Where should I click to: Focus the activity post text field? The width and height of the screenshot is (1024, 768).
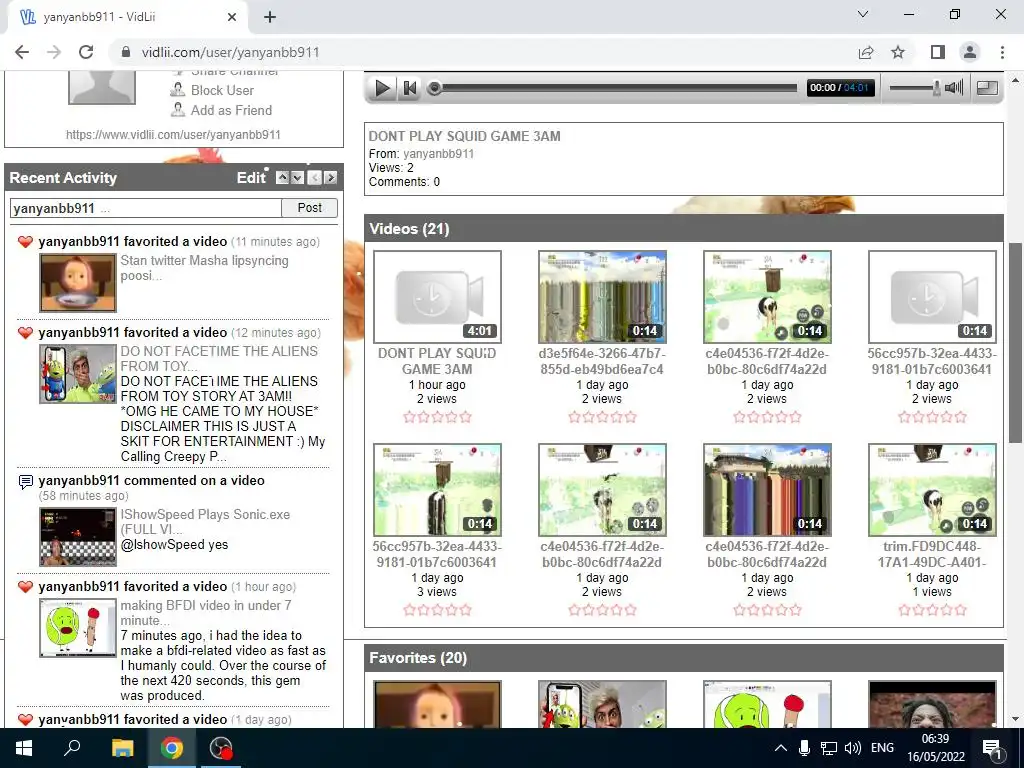(146, 208)
